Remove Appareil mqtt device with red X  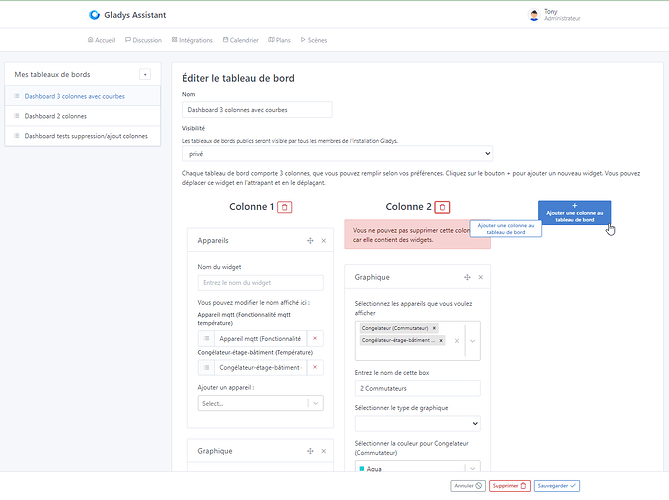pos(315,339)
